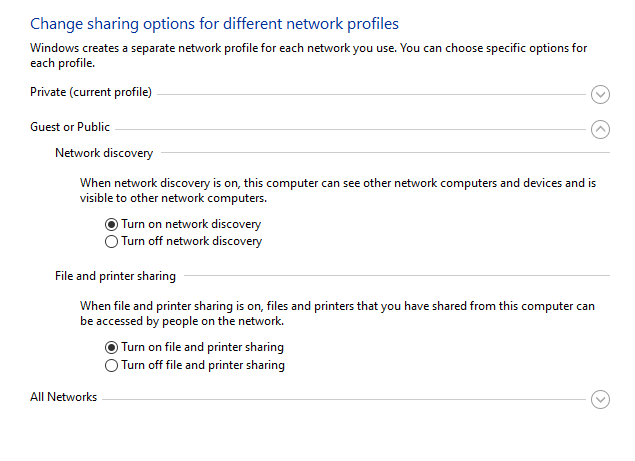635x461 pixels.
Task: Expand the Private (current profile) chevron
Action: pos(600,94)
